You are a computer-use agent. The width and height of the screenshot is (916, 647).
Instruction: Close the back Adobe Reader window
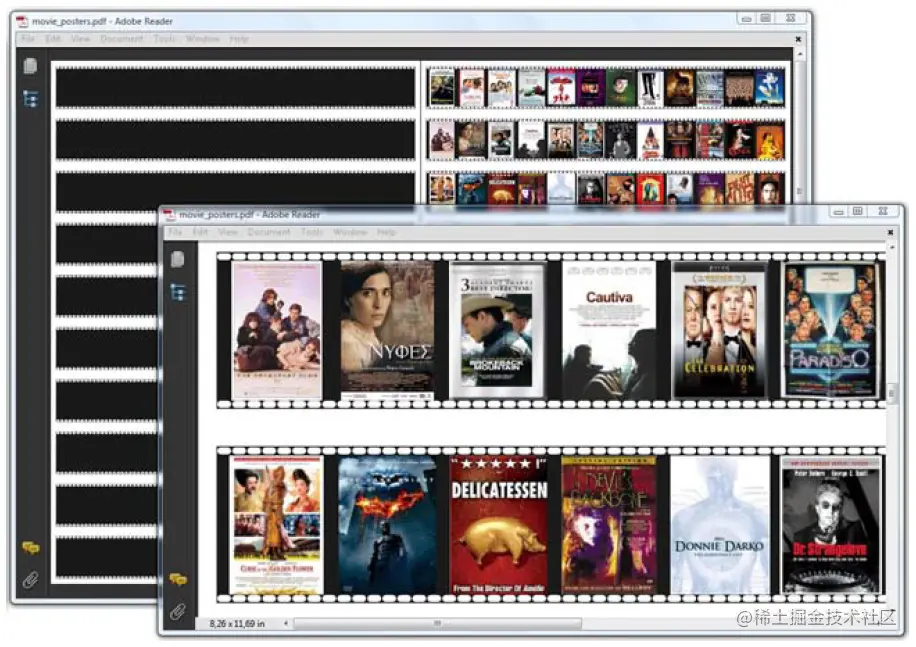click(x=790, y=18)
